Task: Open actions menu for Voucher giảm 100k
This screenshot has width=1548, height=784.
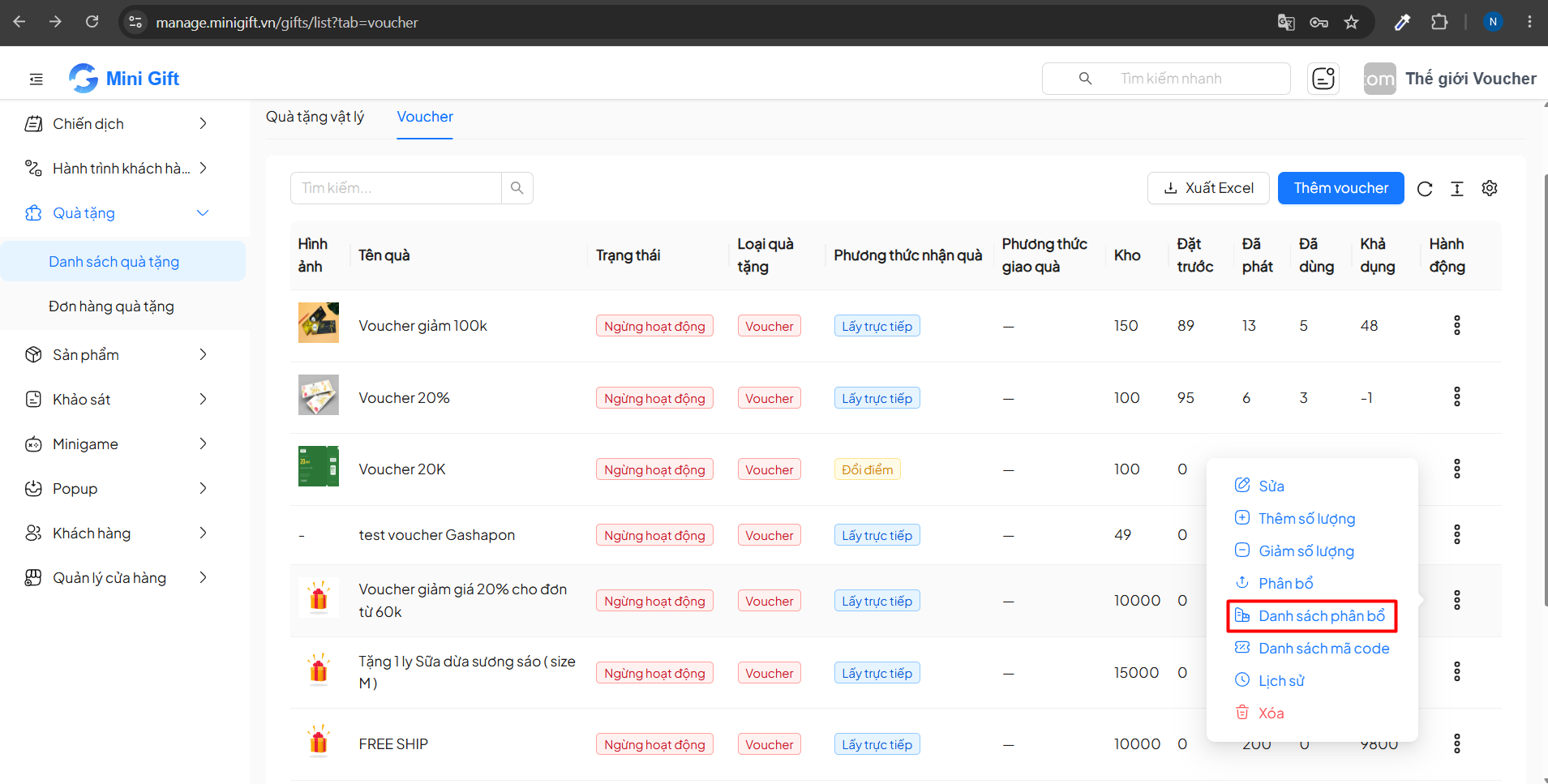Action: [x=1457, y=325]
